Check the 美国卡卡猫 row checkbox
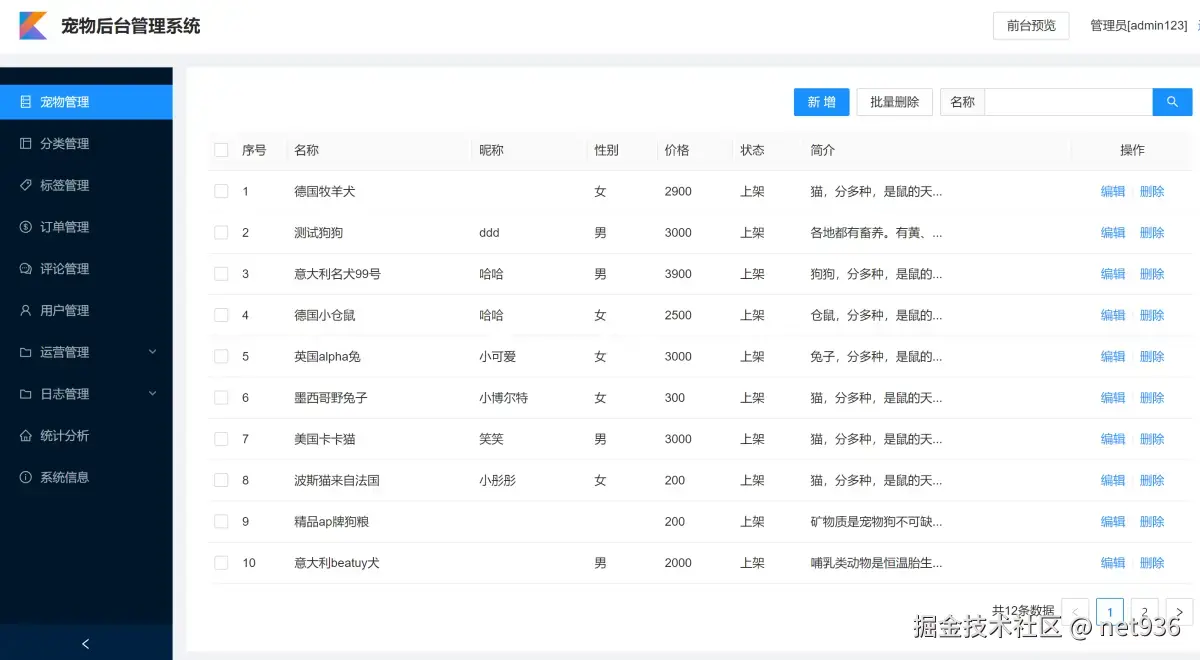The height and width of the screenshot is (660, 1200). tap(221, 439)
